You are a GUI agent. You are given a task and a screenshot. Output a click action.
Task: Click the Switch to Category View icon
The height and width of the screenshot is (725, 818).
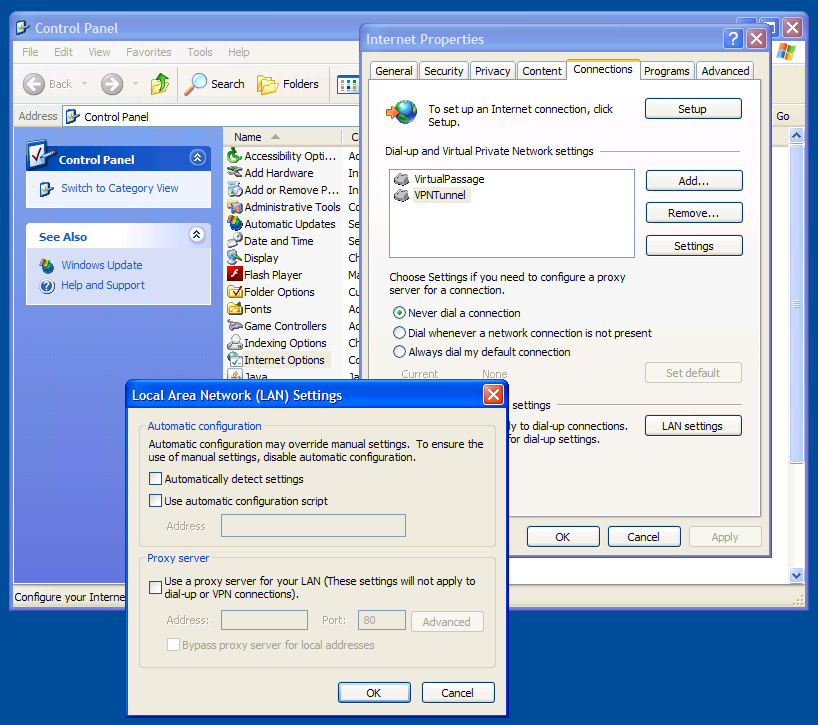(46, 189)
